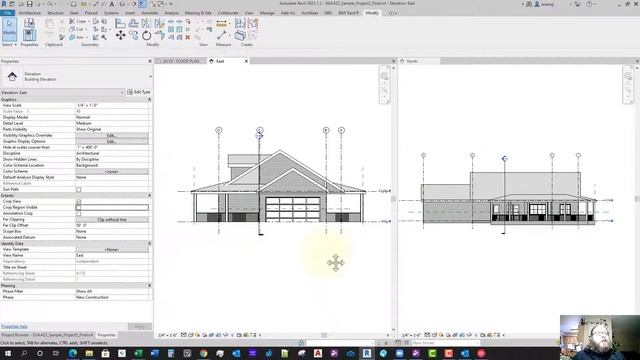Screen dimensions: 640x360
Task: Open Revit from the Windows taskbar
Action: (367, 353)
